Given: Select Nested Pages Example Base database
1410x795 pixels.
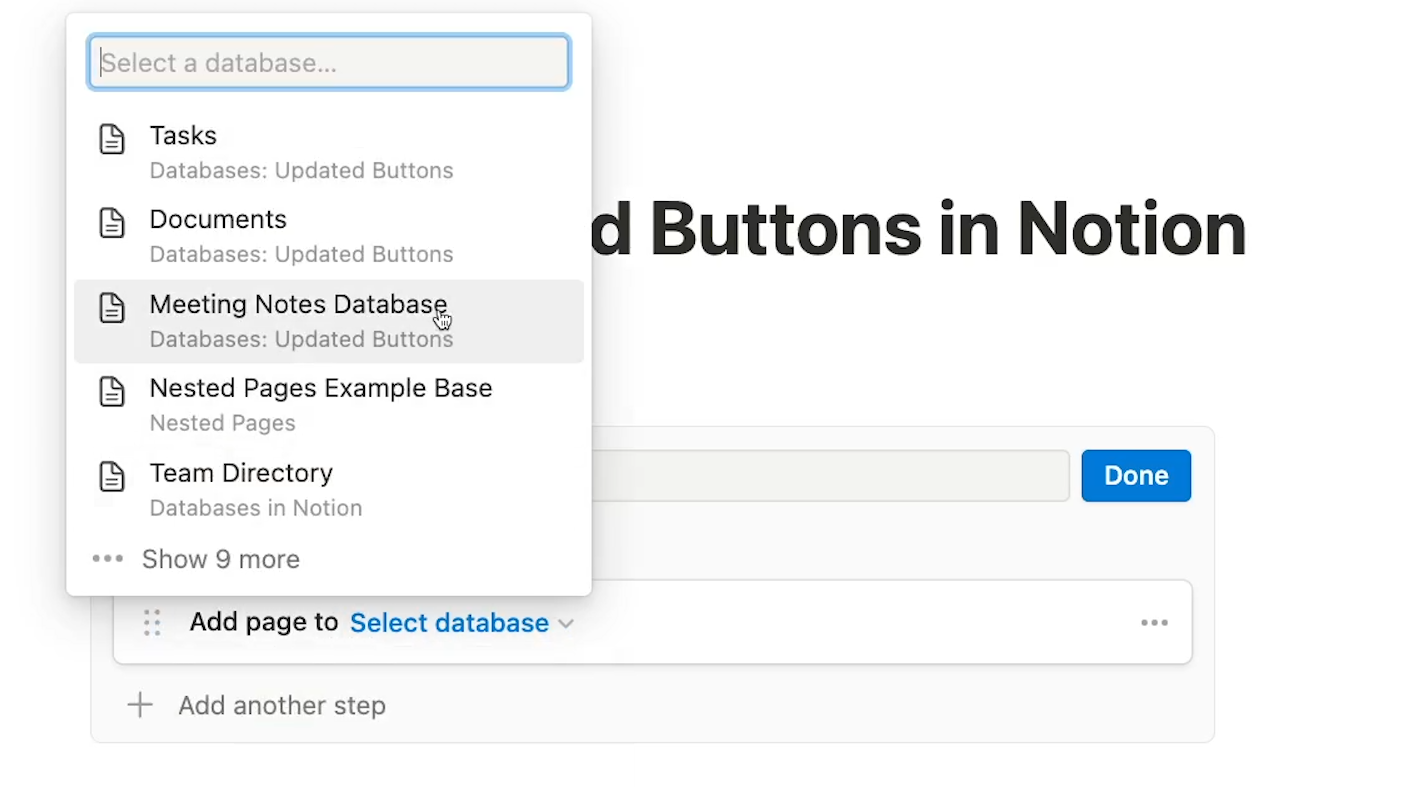Looking at the screenshot, I should (329, 405).
